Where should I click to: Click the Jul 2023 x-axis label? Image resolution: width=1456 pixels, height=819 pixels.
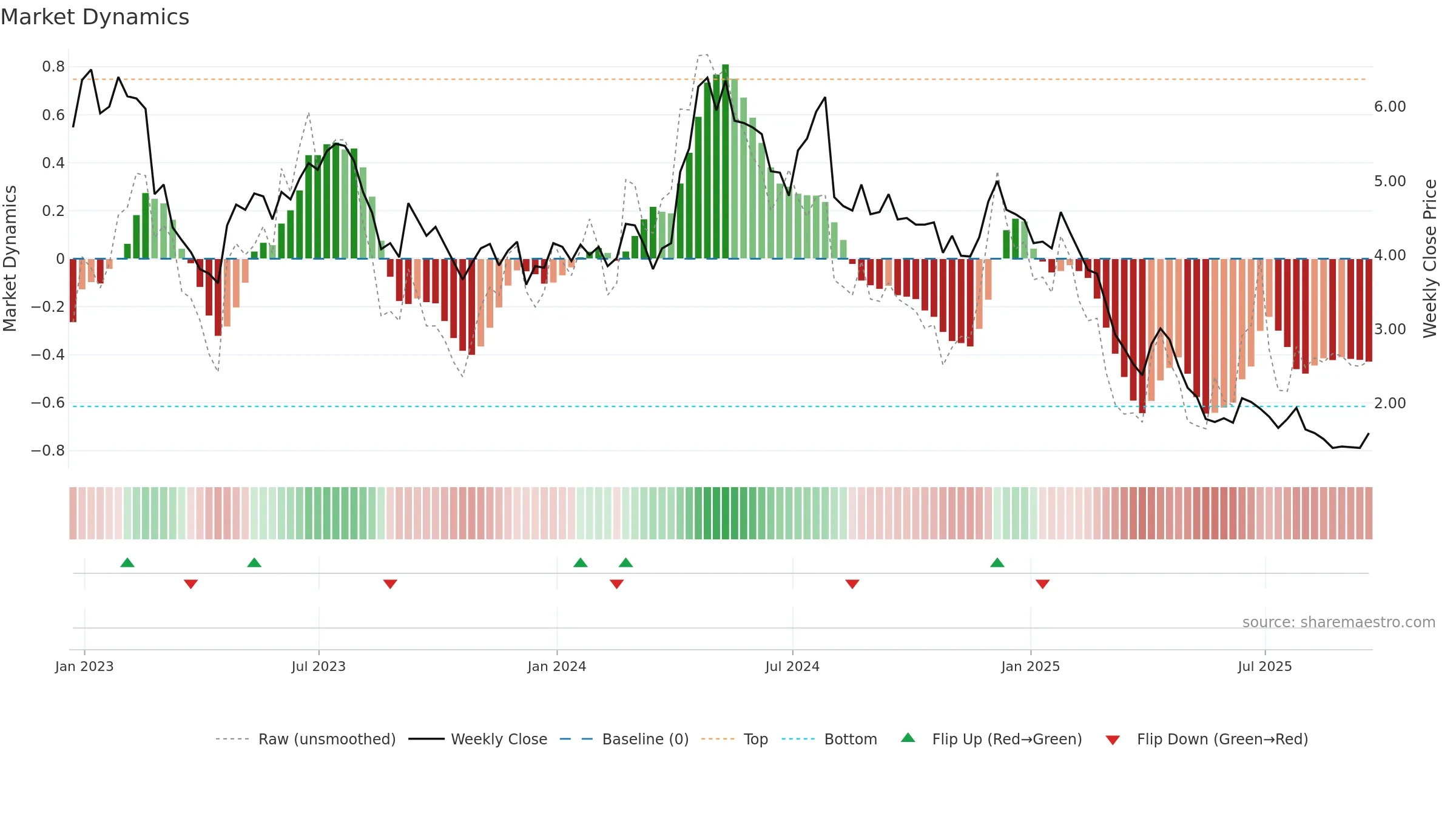pyautogui.click(x=318, y=667)
